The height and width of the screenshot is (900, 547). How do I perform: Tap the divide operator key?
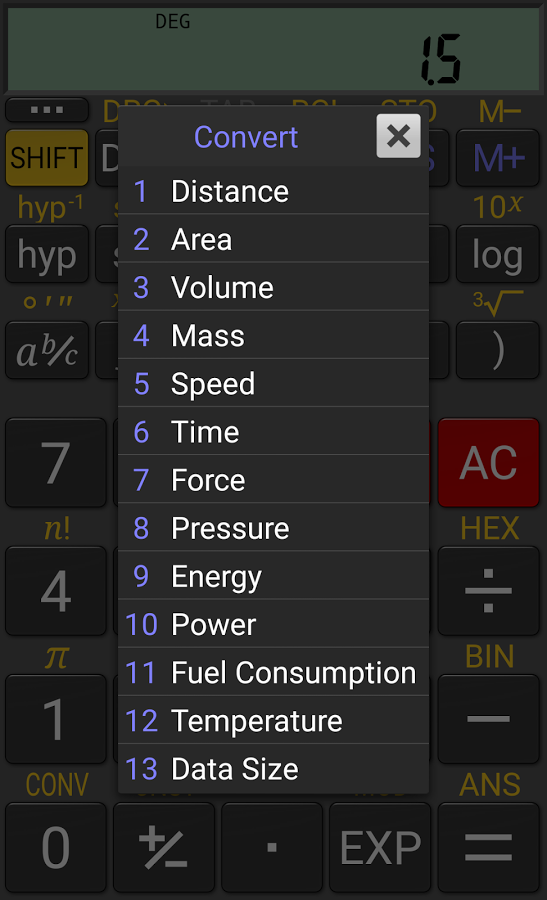(x=488, y=591)
